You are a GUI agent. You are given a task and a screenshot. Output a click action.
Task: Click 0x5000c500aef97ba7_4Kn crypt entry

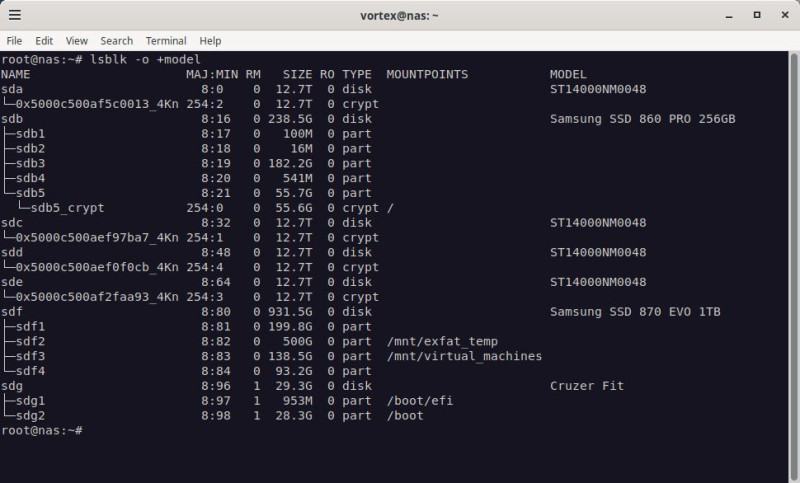[97, 237]
